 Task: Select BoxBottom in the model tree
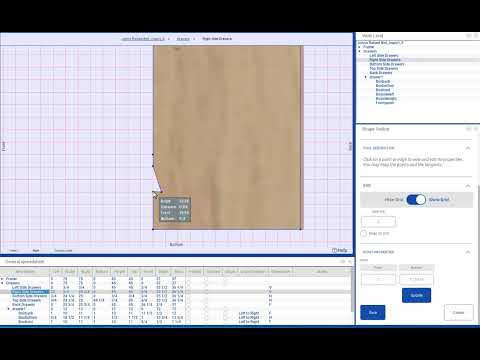click(x=385, y=86)
